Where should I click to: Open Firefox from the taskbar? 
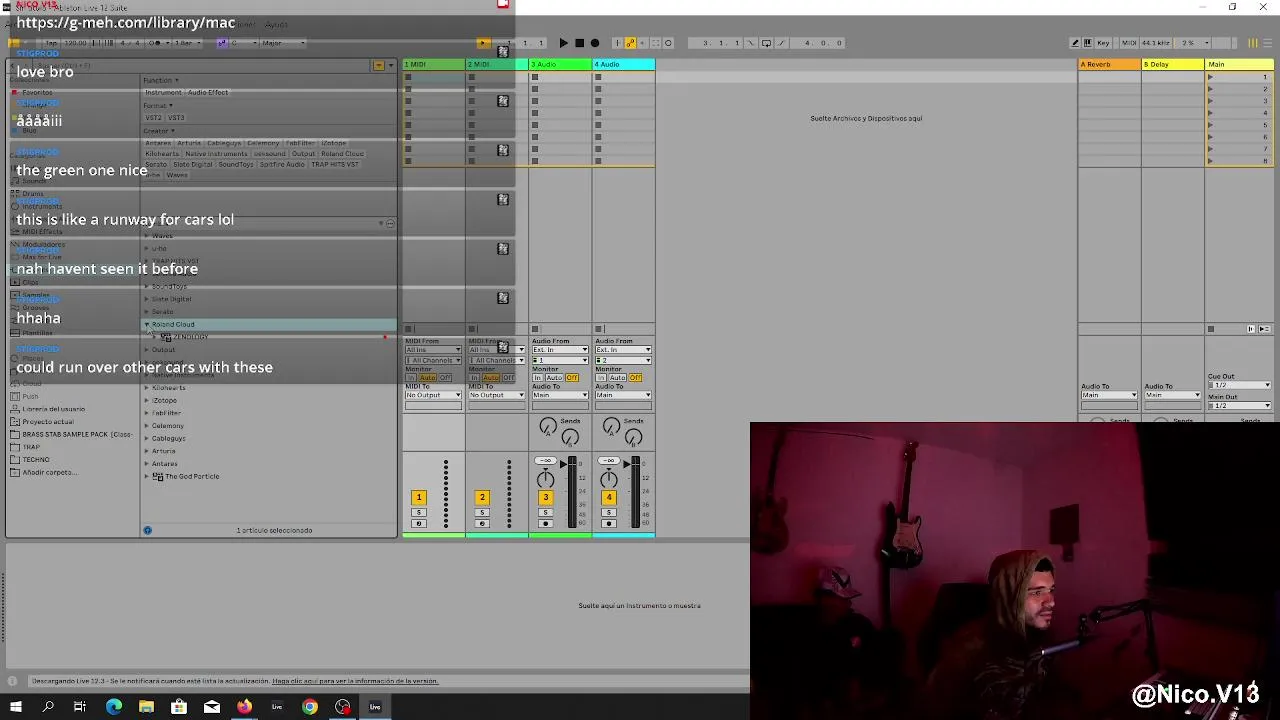244,707
